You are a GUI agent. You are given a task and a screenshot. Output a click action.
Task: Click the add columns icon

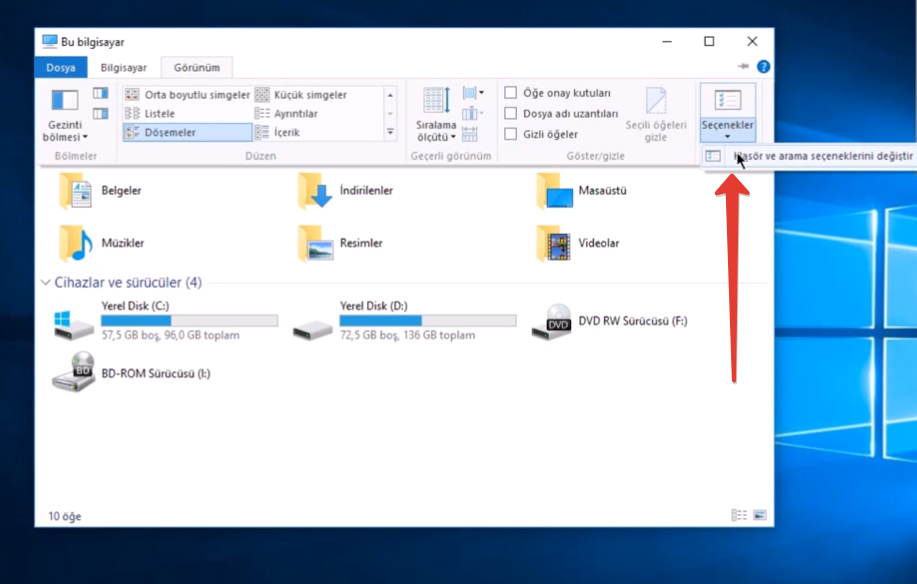click(x=472, y=113)
